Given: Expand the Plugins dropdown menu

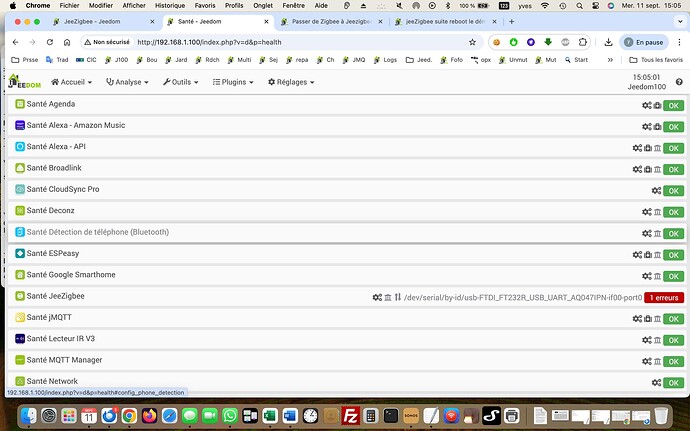Looking at the screenshot, I should (233, 82).
